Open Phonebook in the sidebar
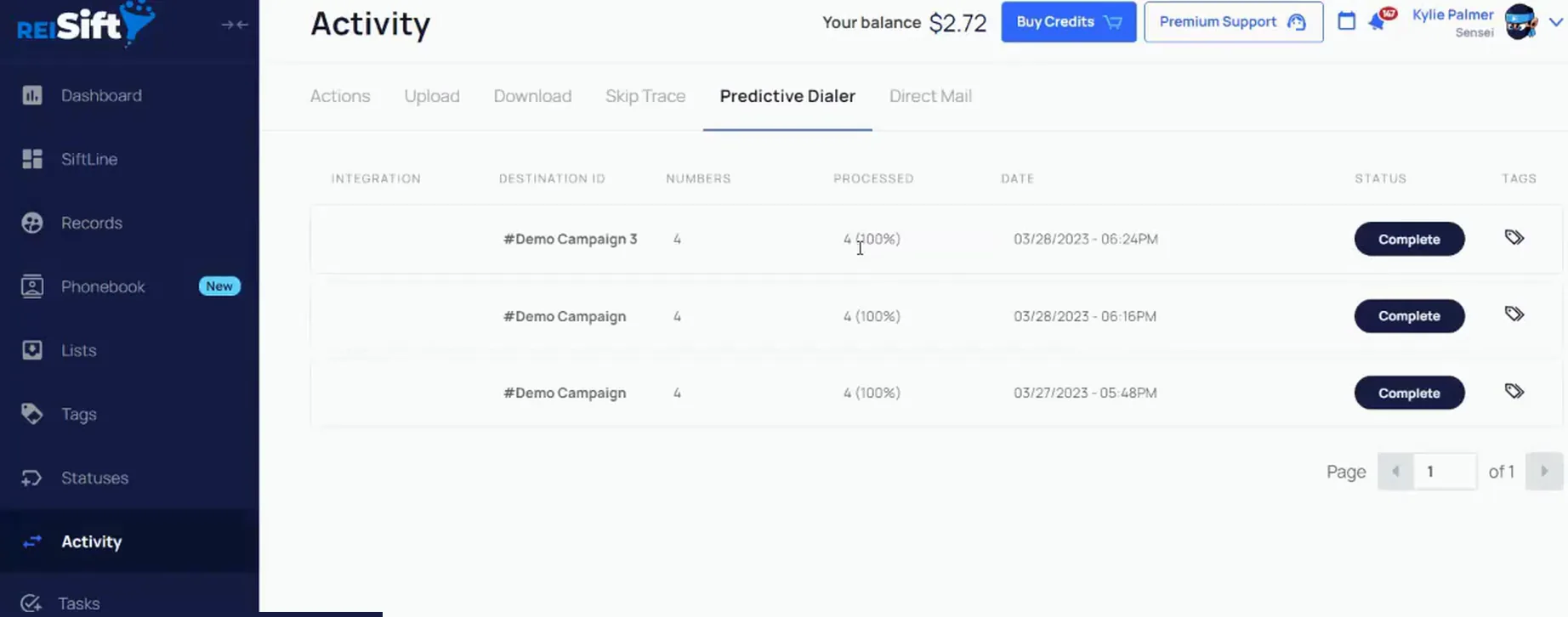1568x617 pixels. click(103, 286)
